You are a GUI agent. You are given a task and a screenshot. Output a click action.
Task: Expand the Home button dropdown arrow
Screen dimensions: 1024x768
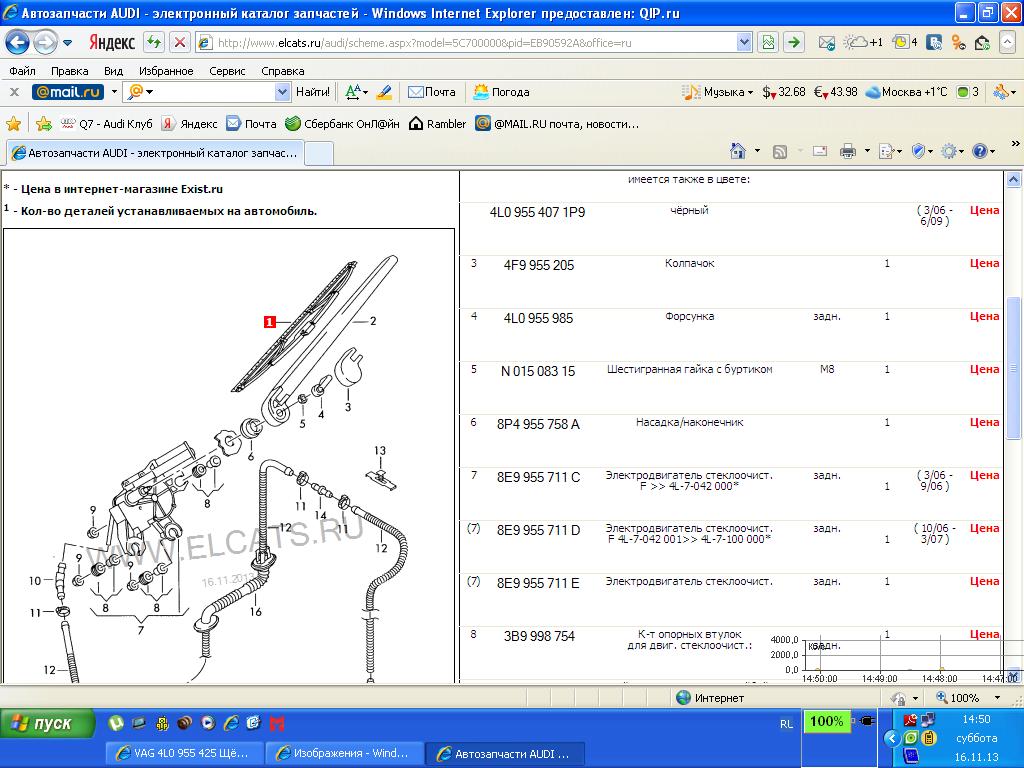tap(757, 152)
